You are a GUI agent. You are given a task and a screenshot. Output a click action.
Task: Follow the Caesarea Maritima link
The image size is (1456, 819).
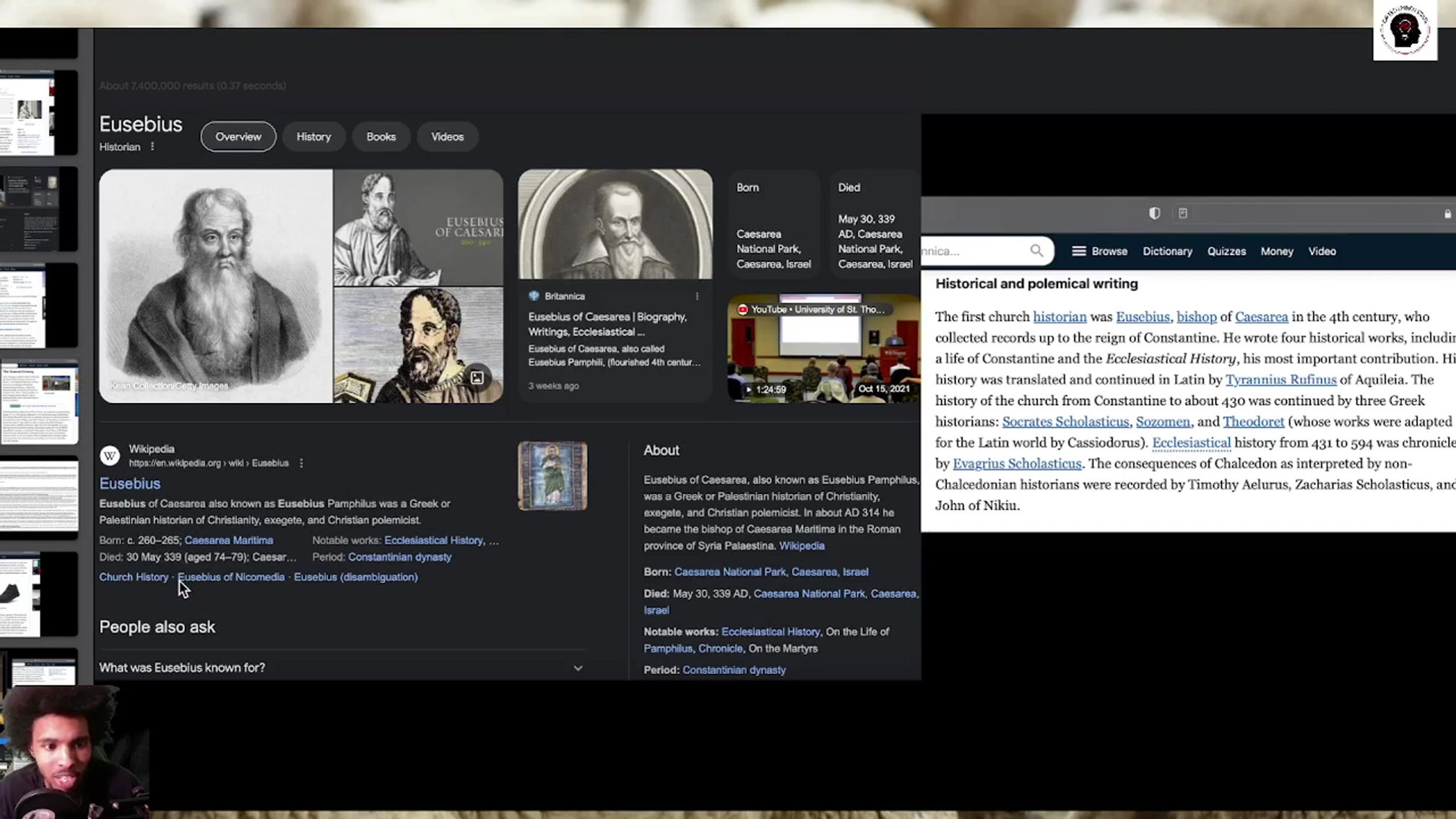tap(228, 540)
